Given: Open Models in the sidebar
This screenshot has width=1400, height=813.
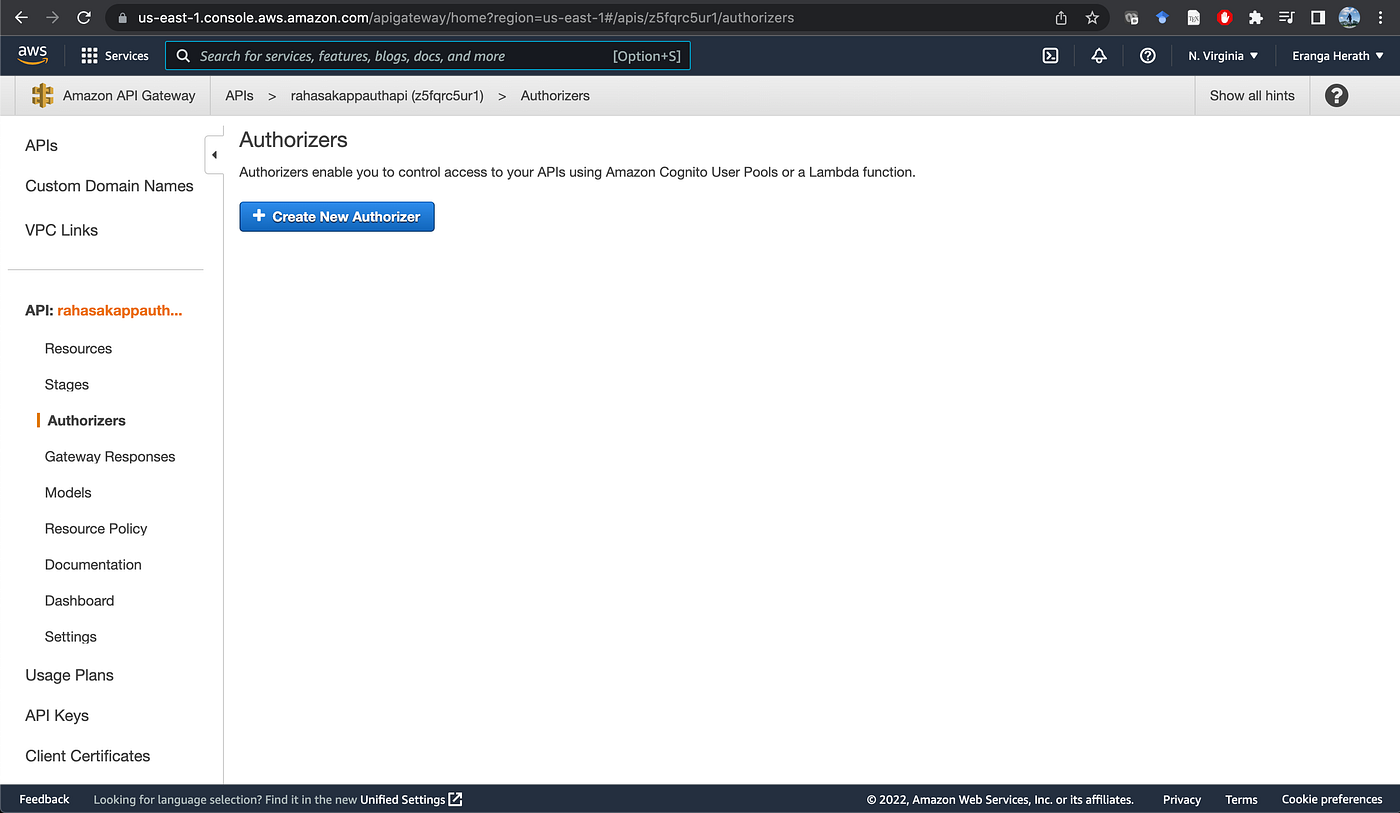Looking at the screenshot, I should pos(68,493).
